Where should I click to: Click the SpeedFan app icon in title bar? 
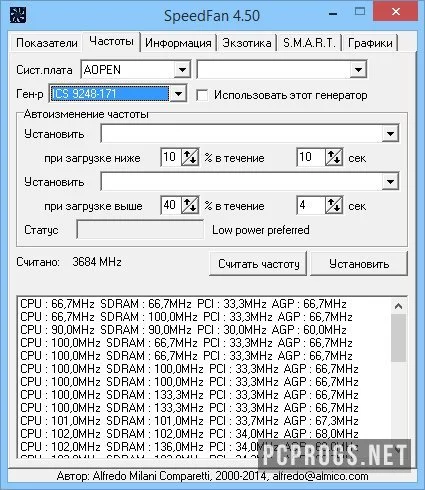click(18, 15)
